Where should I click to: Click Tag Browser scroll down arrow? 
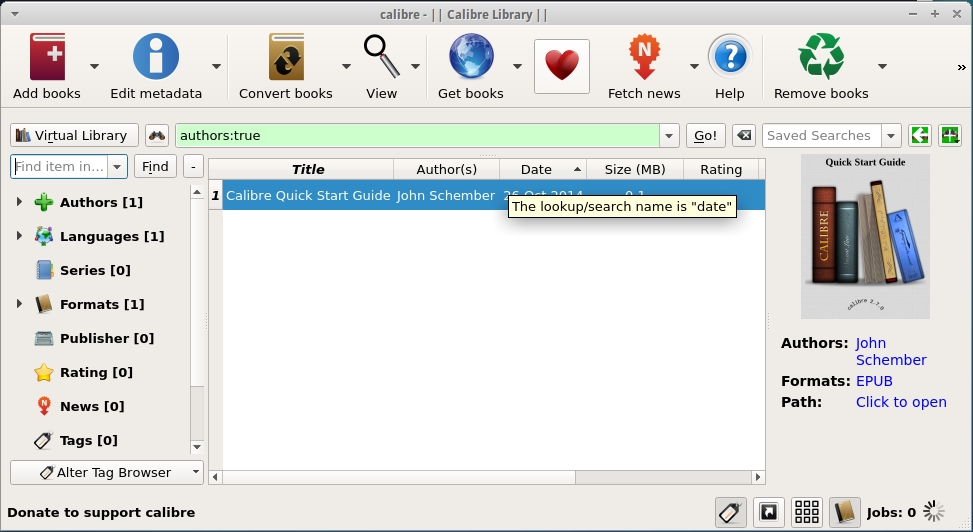(x=197, y=446)
